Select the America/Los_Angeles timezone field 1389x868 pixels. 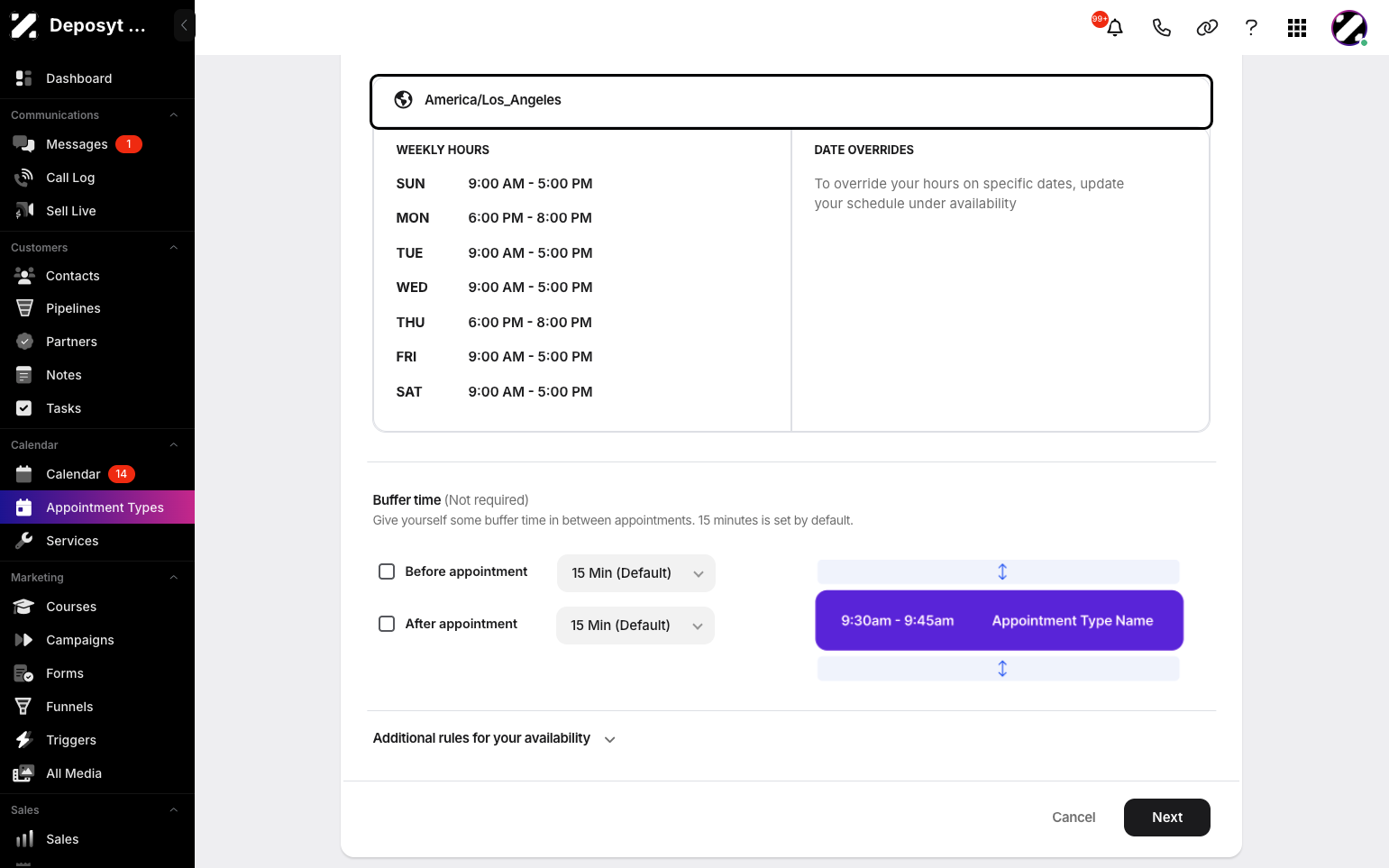[791, 101]
